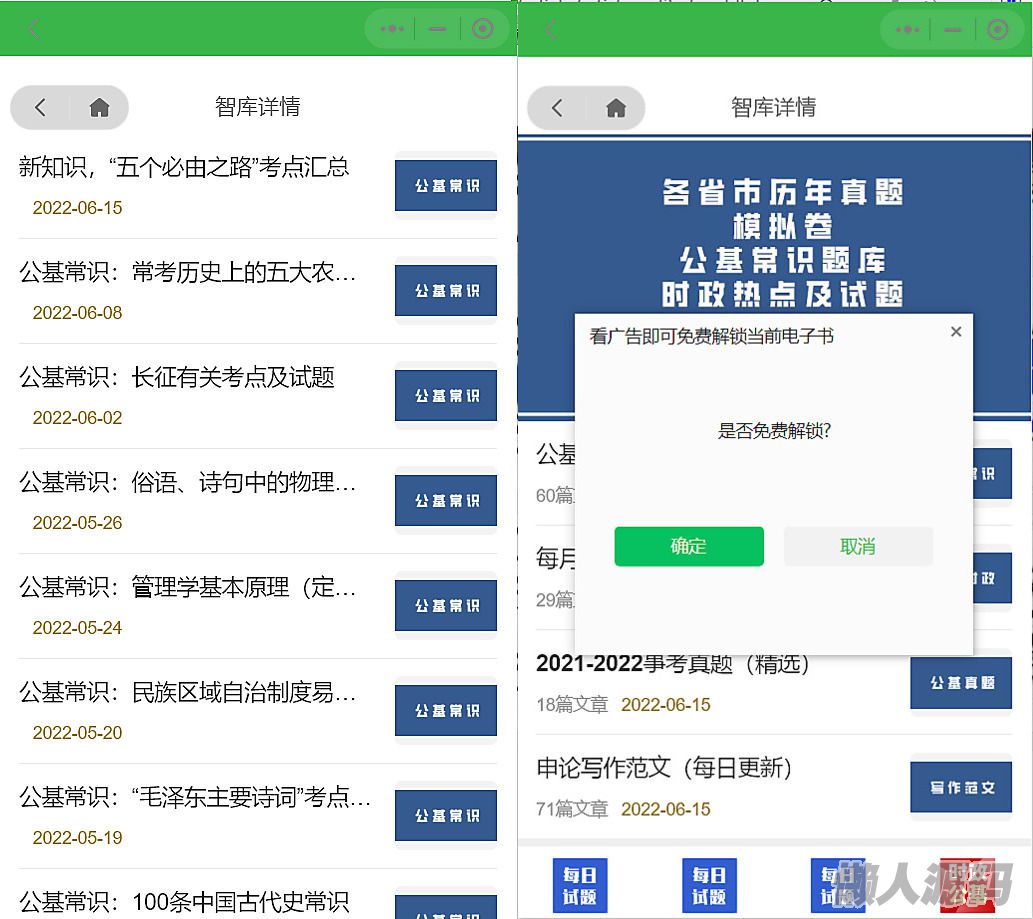Tap the back chevron in the left screen's nav pill
This screenshot has height=919, width=1033.
(x=40, y=108)
